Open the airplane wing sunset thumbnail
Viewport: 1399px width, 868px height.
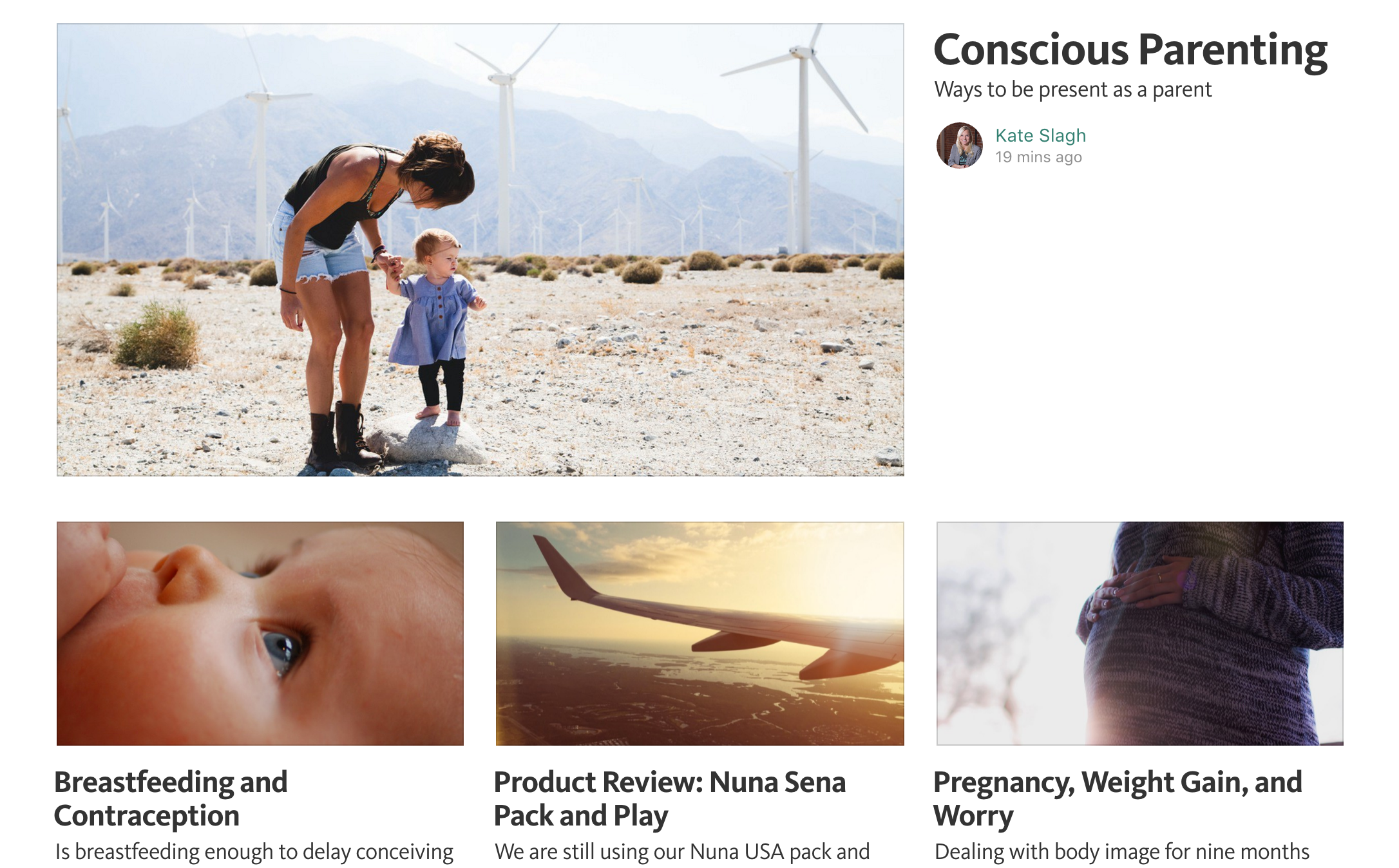pos(700,634)
